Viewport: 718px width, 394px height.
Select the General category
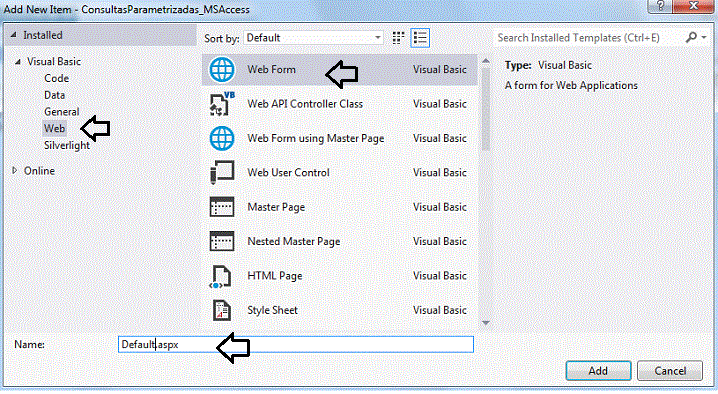tap(61, 112)
